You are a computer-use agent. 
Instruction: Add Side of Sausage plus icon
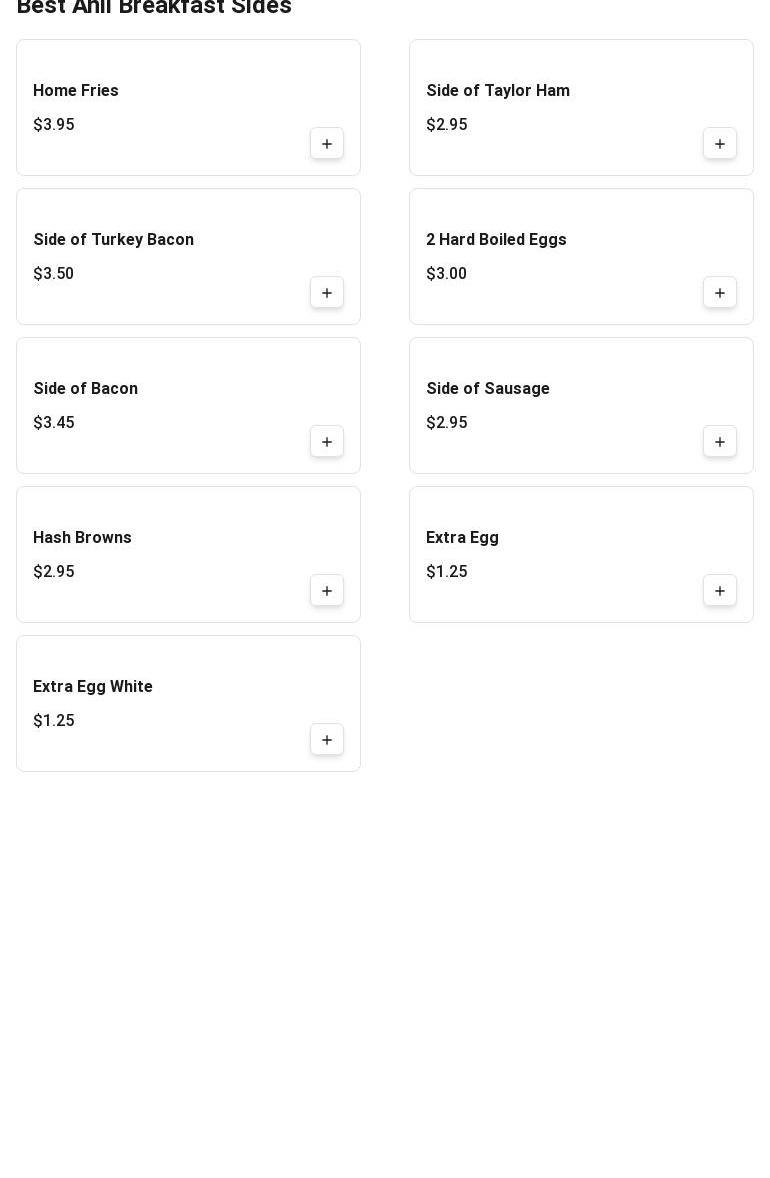coord(720,442)
